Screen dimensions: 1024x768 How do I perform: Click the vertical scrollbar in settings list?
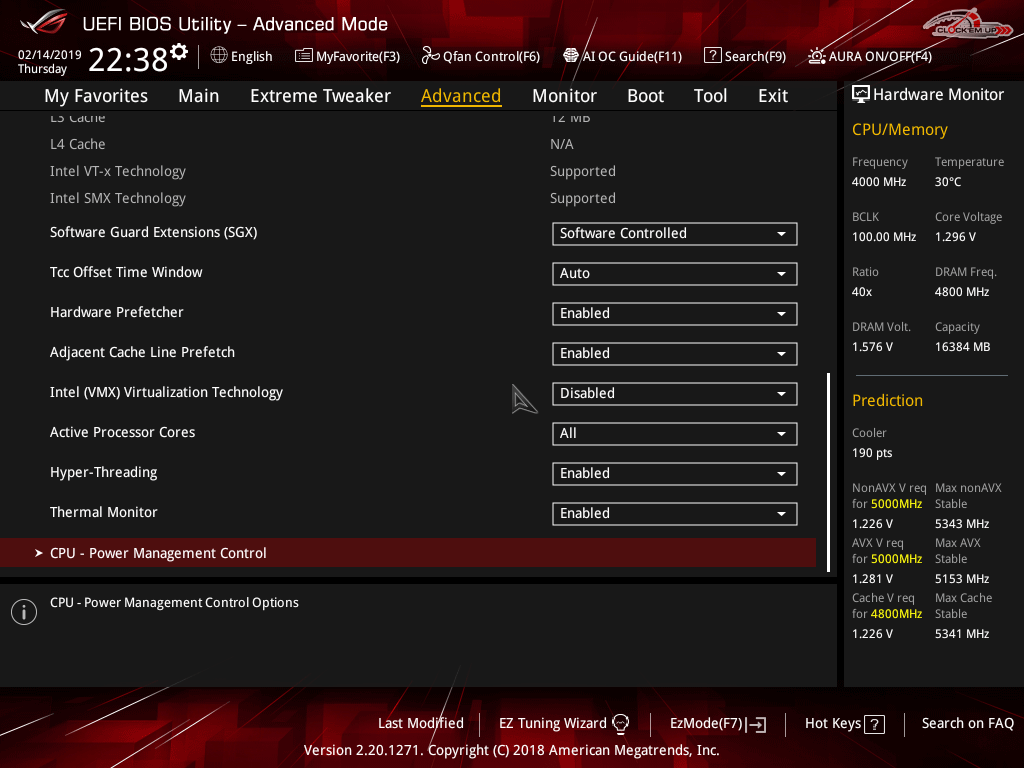pyautogui.click(x=828, y=470)
